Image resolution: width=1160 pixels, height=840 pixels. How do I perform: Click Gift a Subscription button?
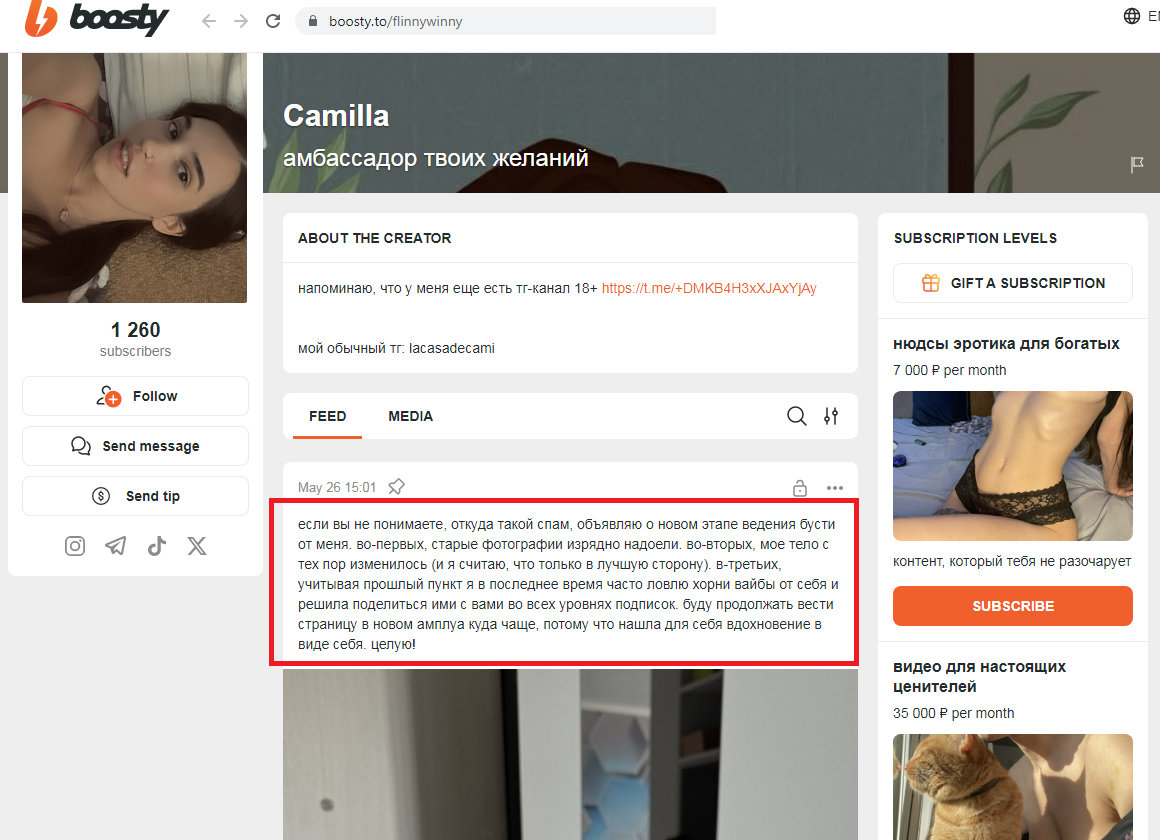pos(1012,283)
